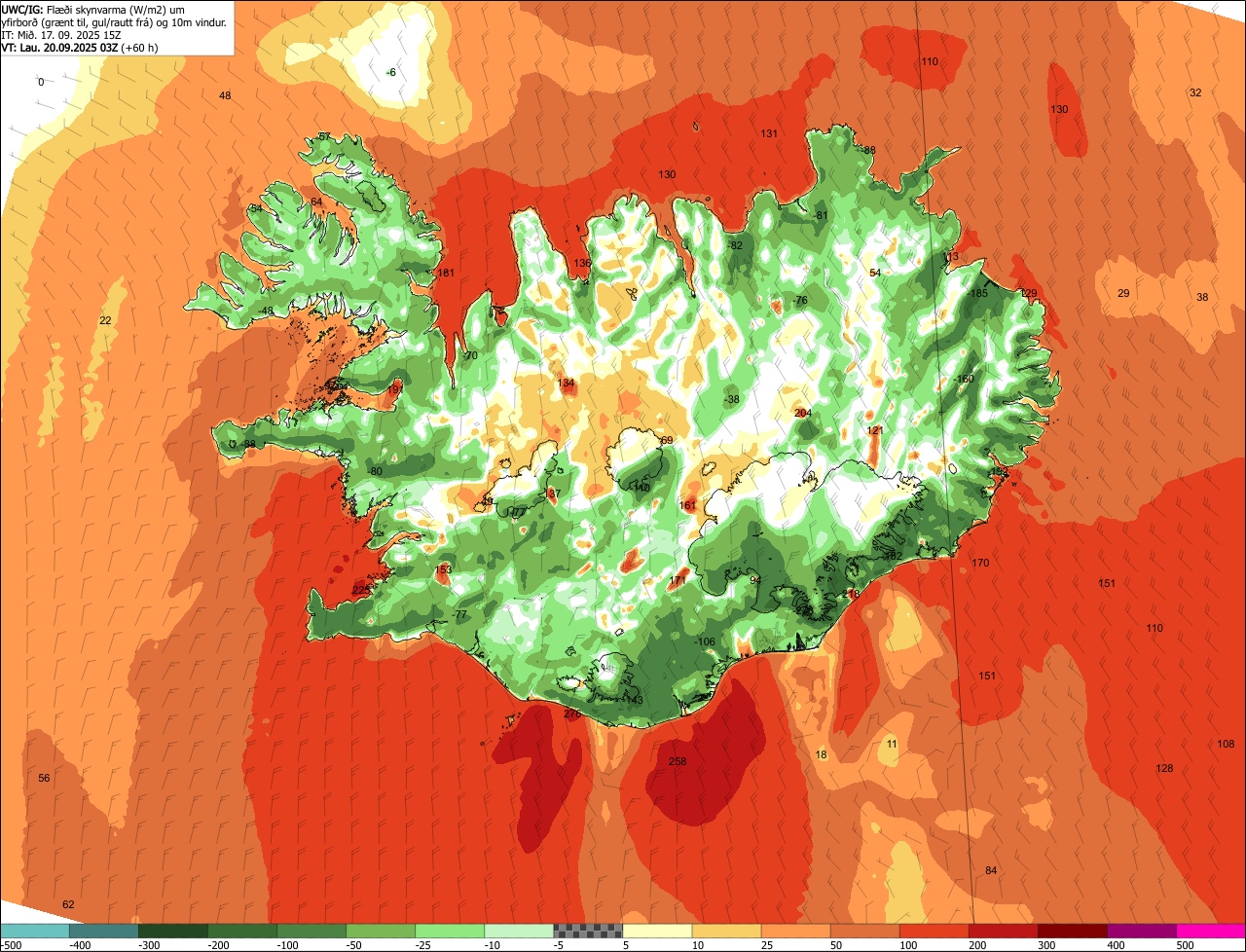Image resolution: width=1246 pixels, height=952 pixels.
Task: Click the '32' value in the northeast corner
Action: tap(1195, 92)
